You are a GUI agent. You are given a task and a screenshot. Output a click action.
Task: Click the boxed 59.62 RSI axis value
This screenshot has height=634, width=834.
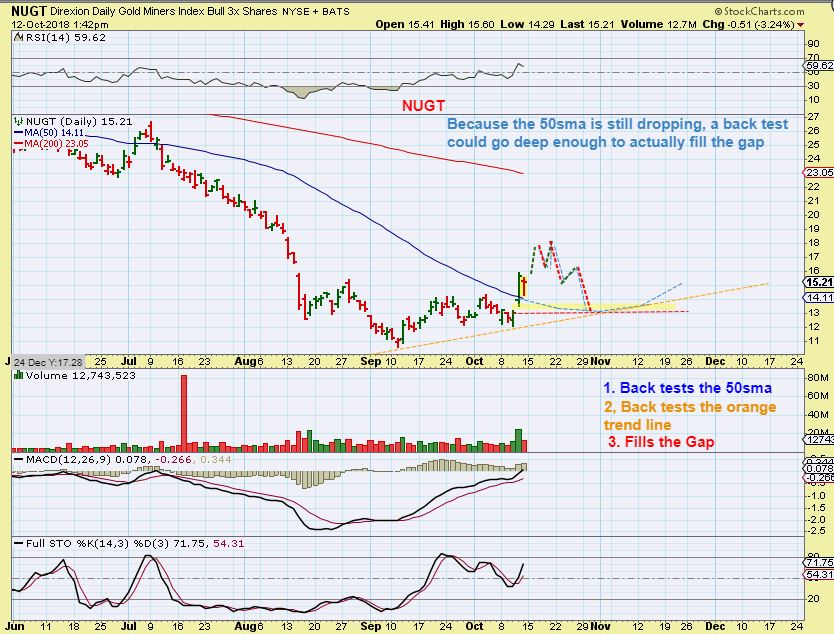pyautogui.click(x=819, y=65)
